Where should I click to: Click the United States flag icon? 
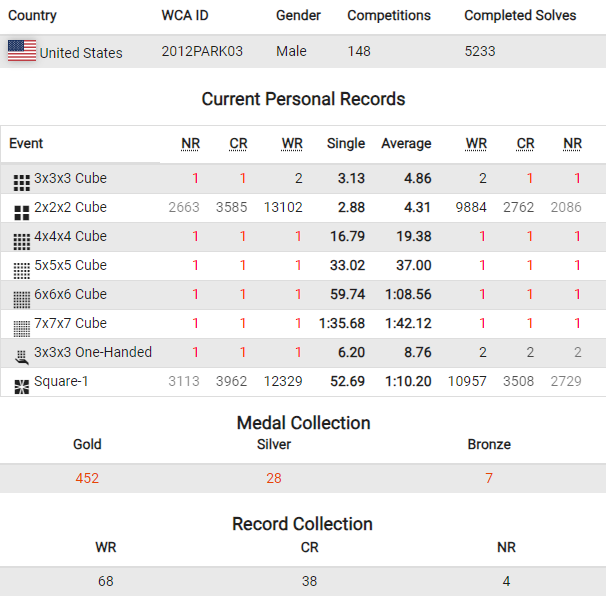[22, 52]
